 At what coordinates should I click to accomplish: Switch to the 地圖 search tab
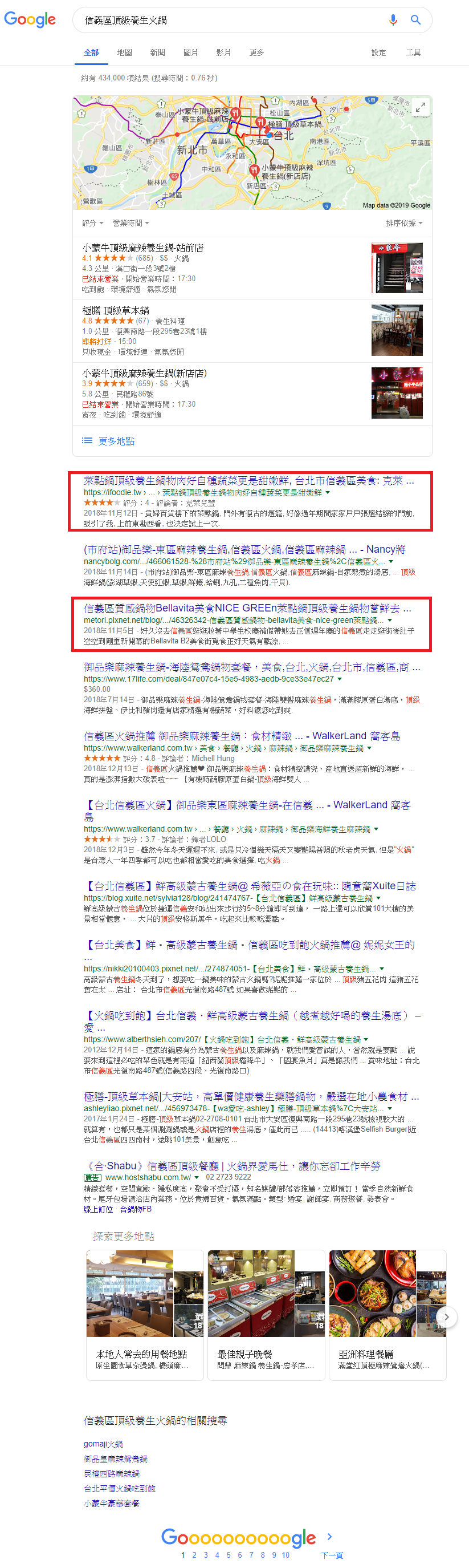click(x=125, y=53)
